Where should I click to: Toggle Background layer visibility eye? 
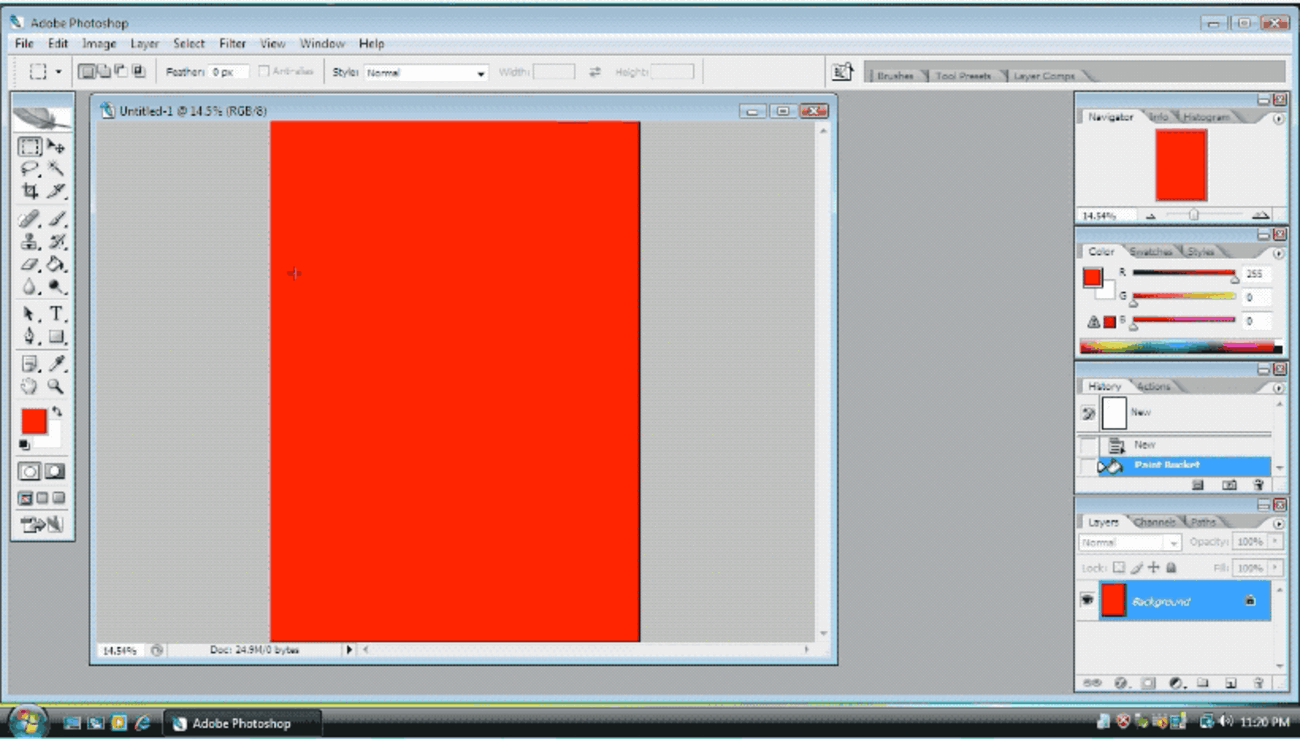1087,601
